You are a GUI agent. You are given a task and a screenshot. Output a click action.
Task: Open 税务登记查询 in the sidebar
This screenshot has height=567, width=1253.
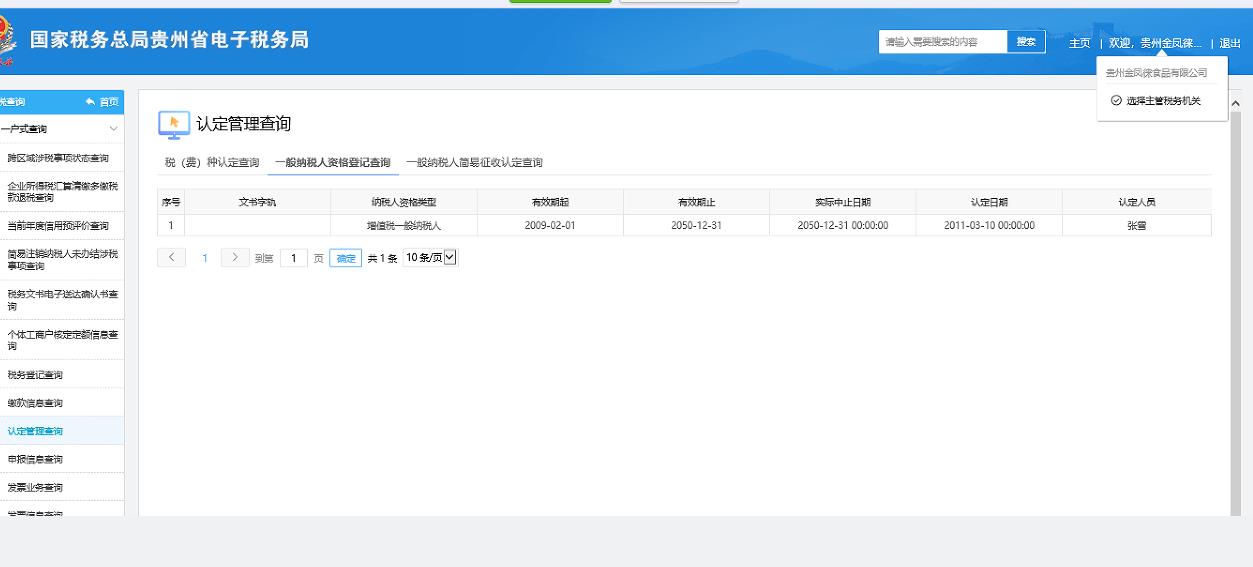tap(35, 375)
